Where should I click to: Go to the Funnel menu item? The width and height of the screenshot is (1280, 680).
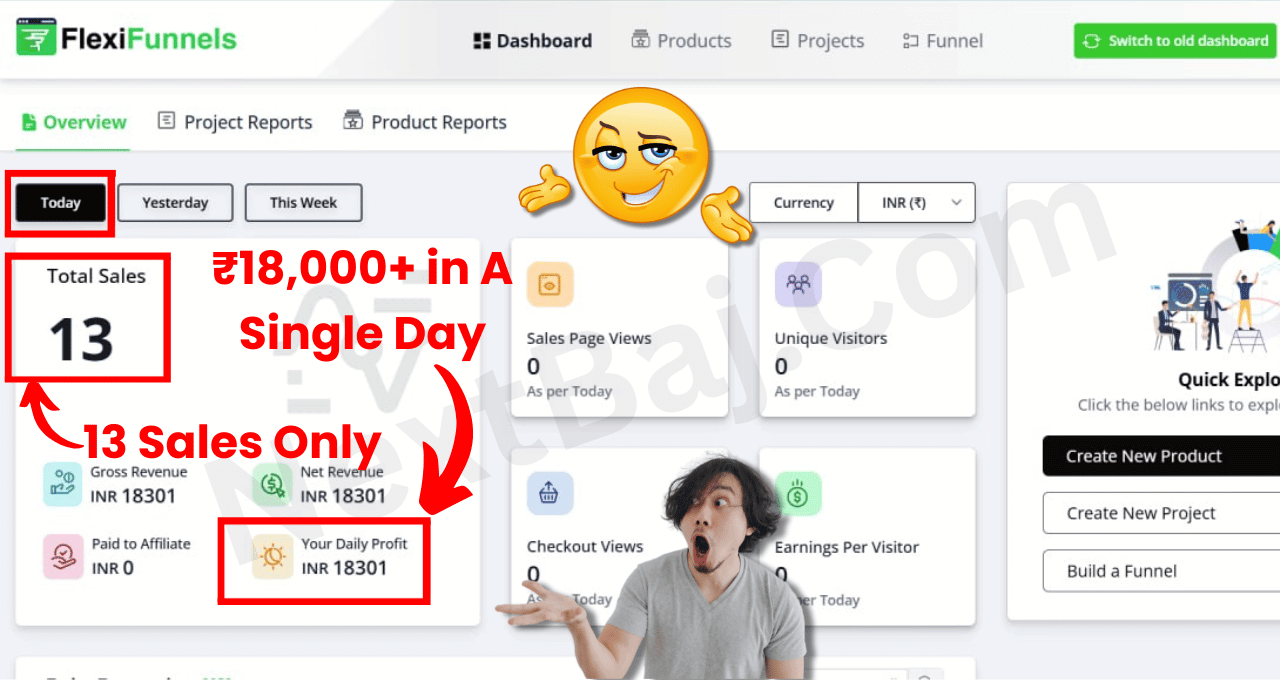pyautogui.click(x=942, y=41)
